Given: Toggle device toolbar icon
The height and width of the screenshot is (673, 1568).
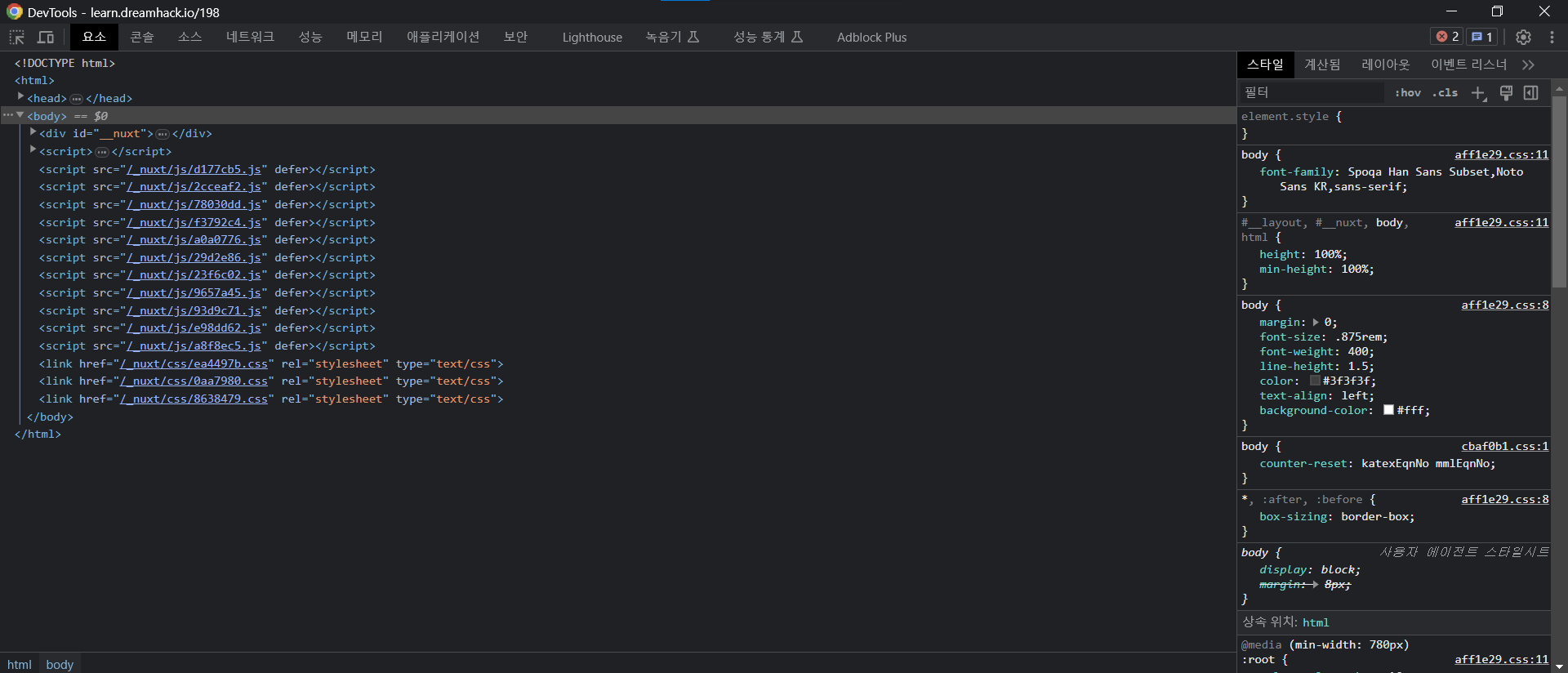Looking at the screenshot, I should [46, 38].
